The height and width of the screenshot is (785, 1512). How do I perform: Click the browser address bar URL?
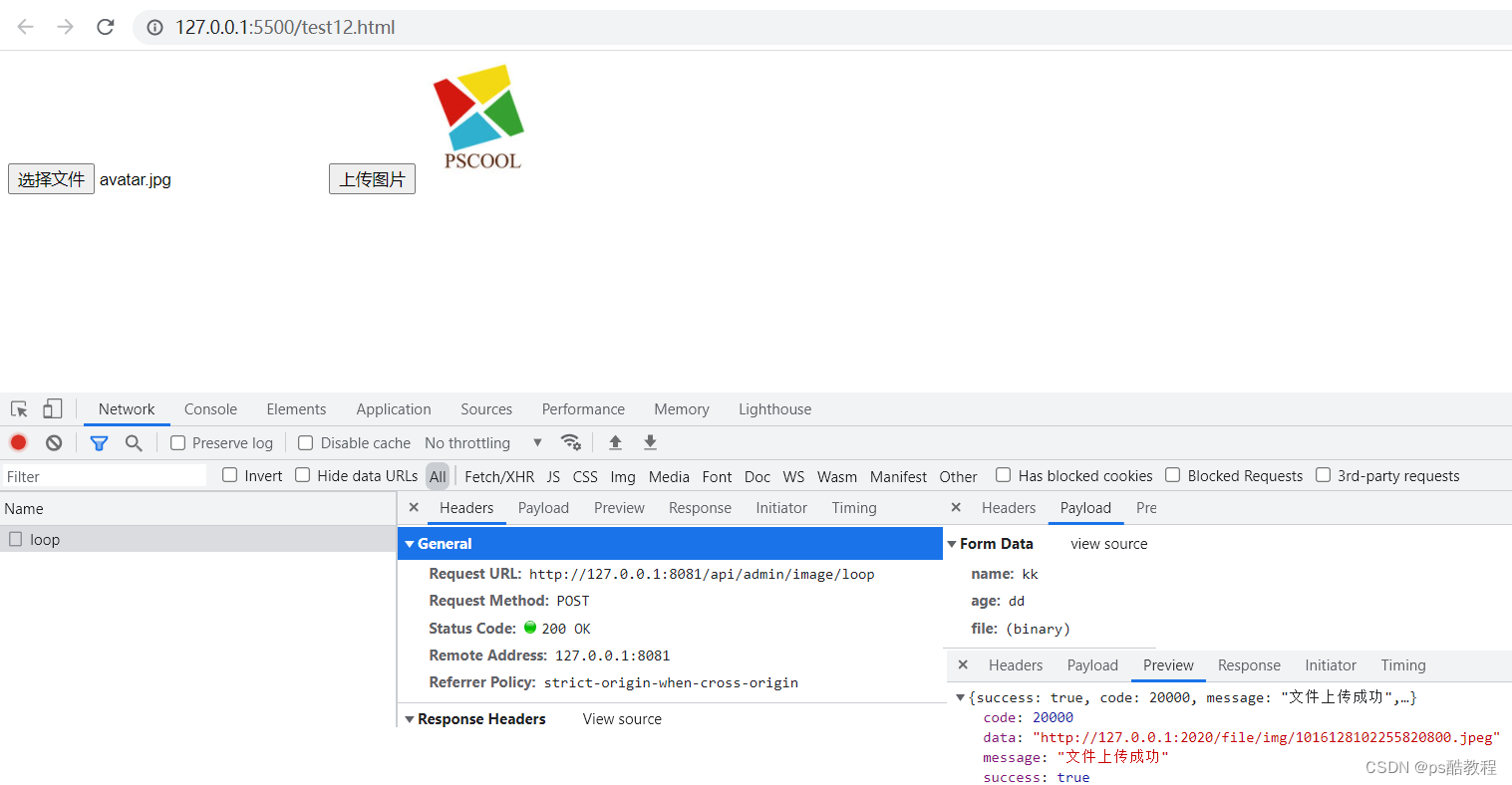pyautogui.click(x=285, y=28)
